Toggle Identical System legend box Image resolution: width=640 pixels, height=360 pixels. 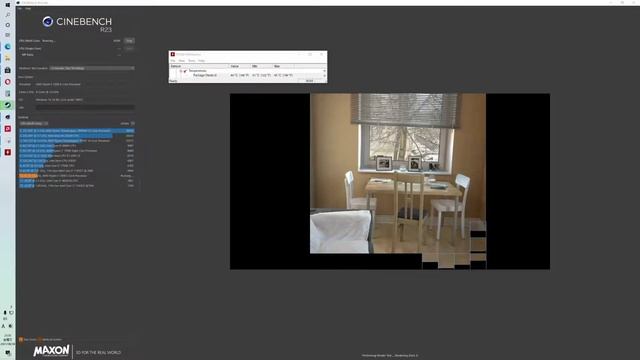[x=40, y=340]
